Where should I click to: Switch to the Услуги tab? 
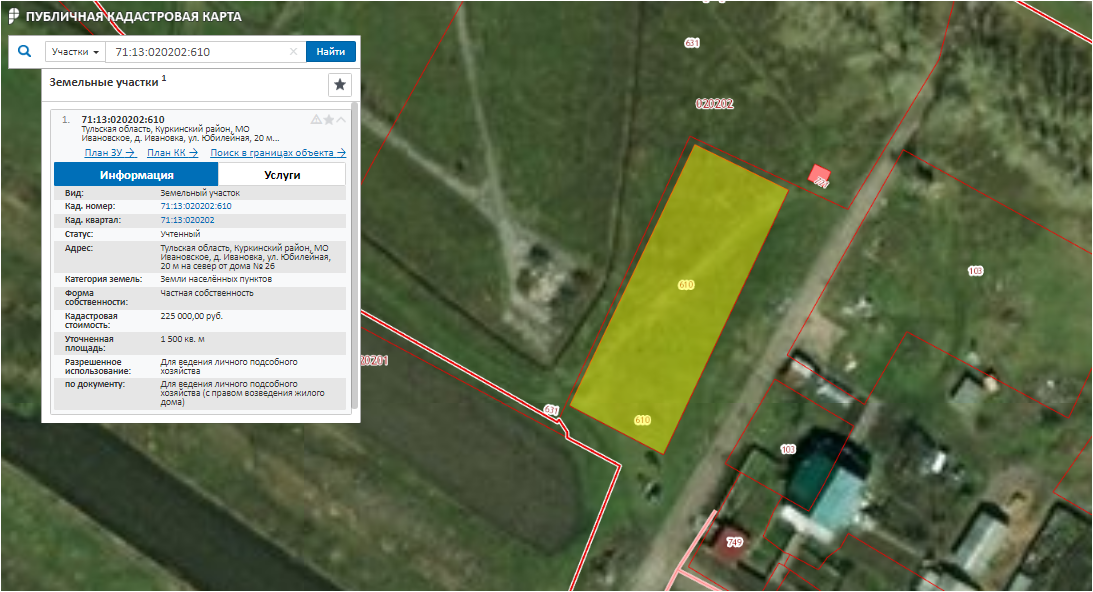click(282, 175)
